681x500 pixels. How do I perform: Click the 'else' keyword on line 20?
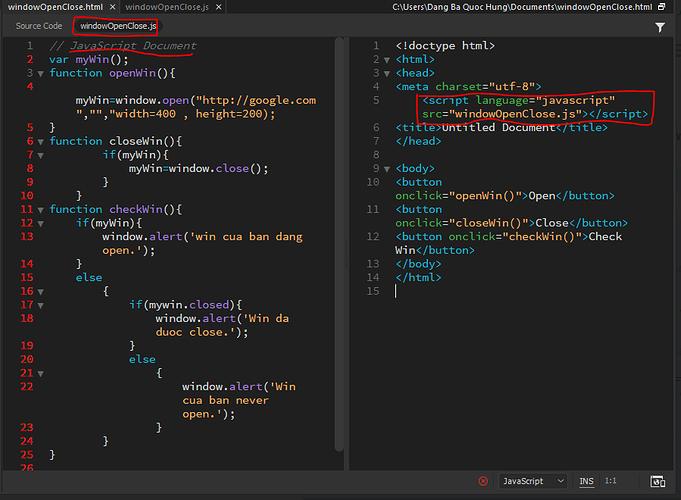[142, 359]
